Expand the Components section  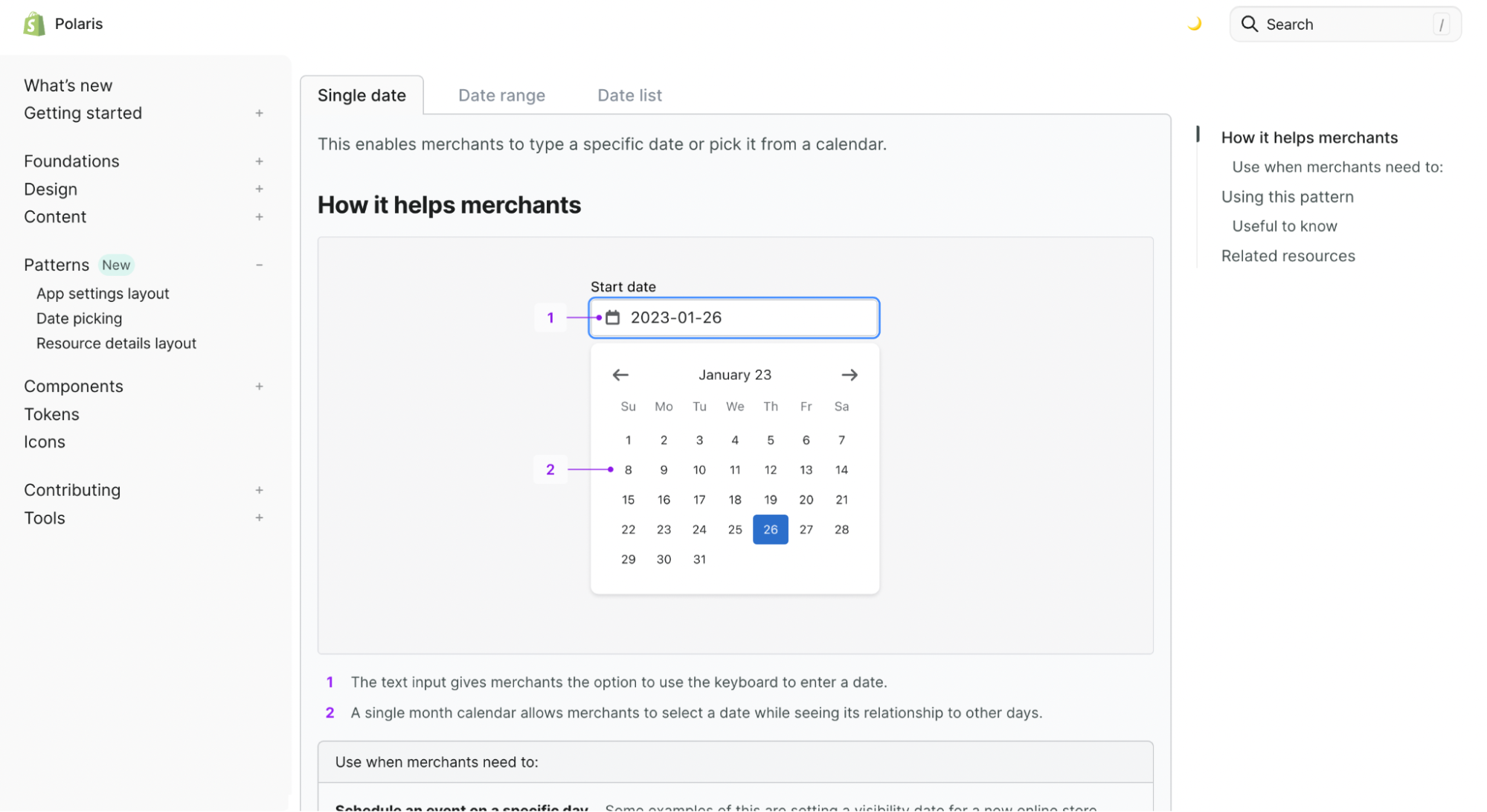259,386
